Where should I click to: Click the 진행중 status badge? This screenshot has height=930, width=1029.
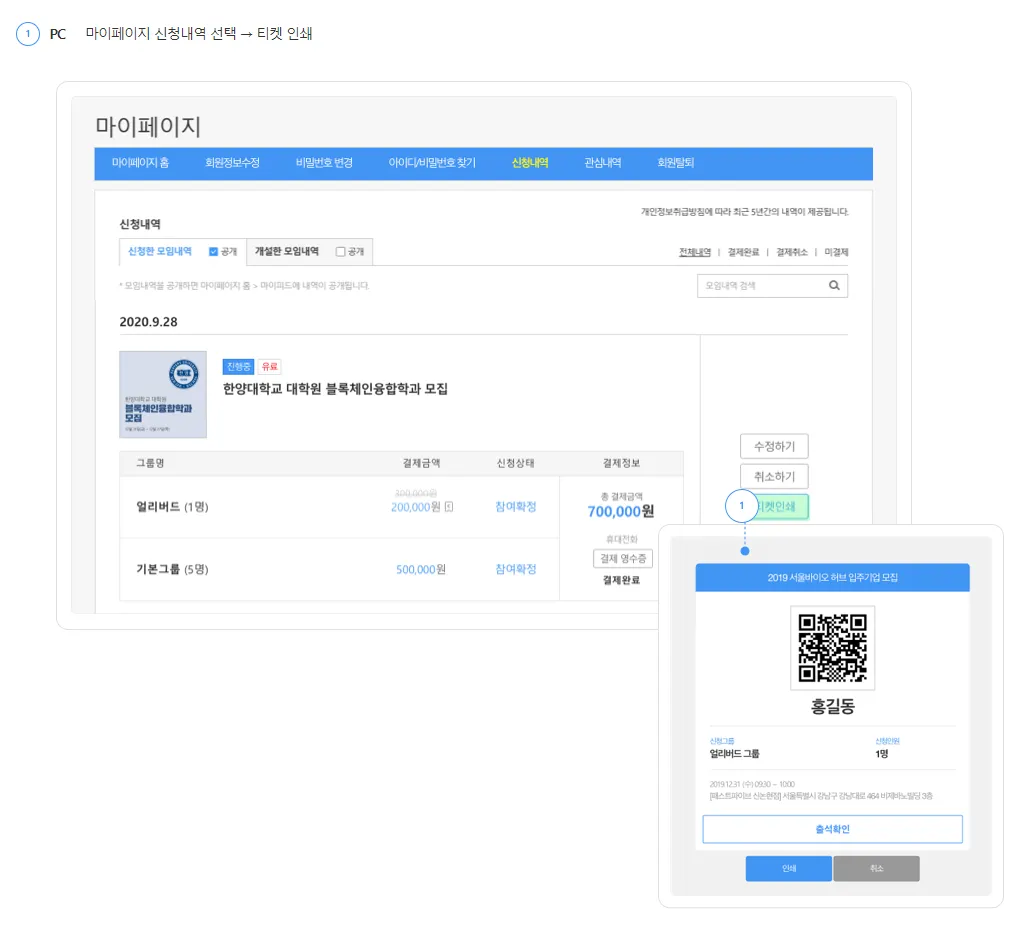[238, 366]
